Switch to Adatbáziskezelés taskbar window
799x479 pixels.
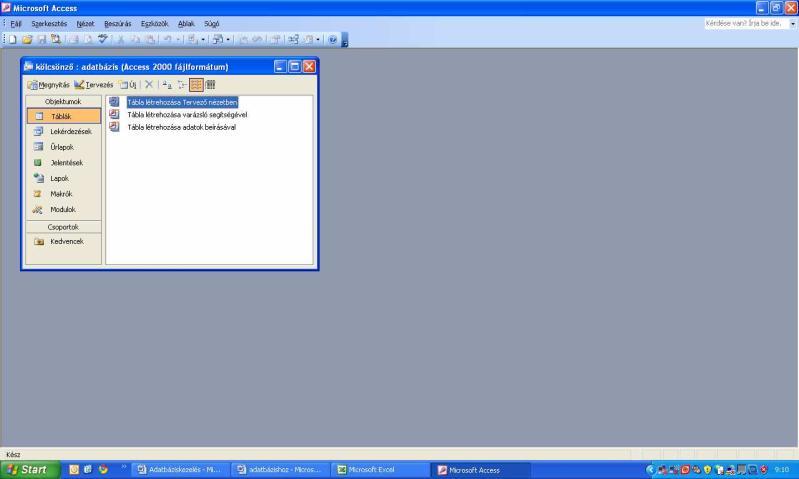click(x=181, y=470)
